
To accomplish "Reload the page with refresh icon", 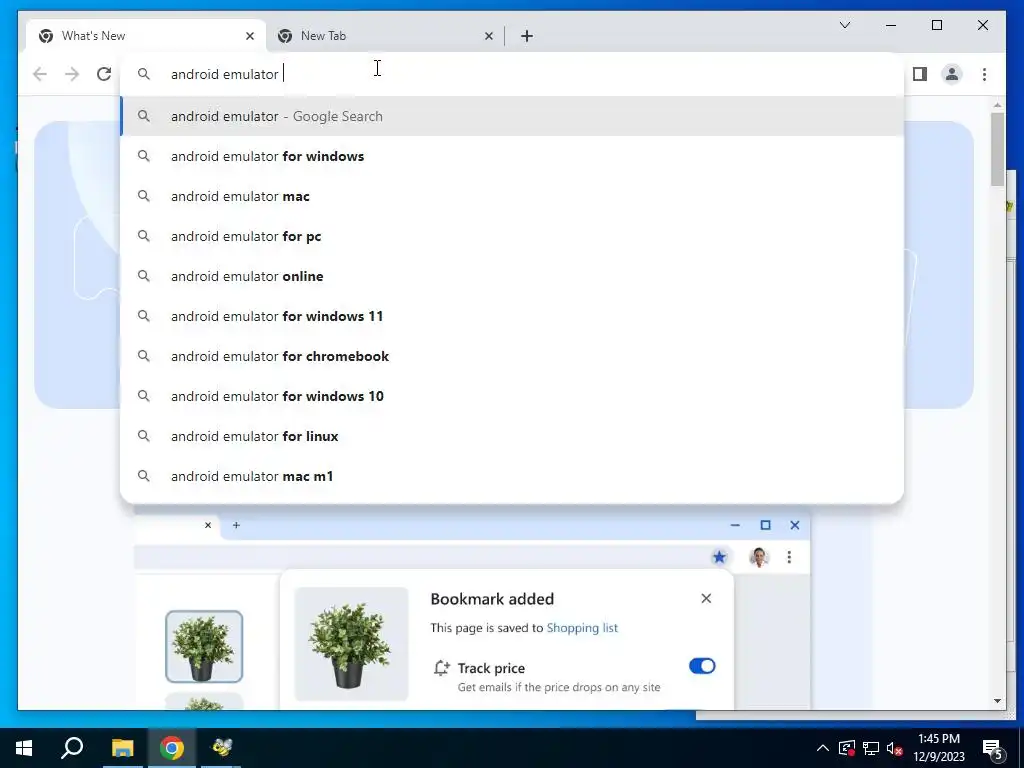I will (x=104, y=74).
